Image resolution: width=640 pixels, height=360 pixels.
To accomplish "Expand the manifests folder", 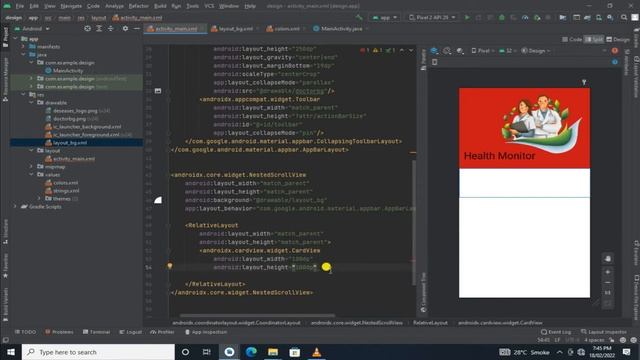I will (23, 47).
